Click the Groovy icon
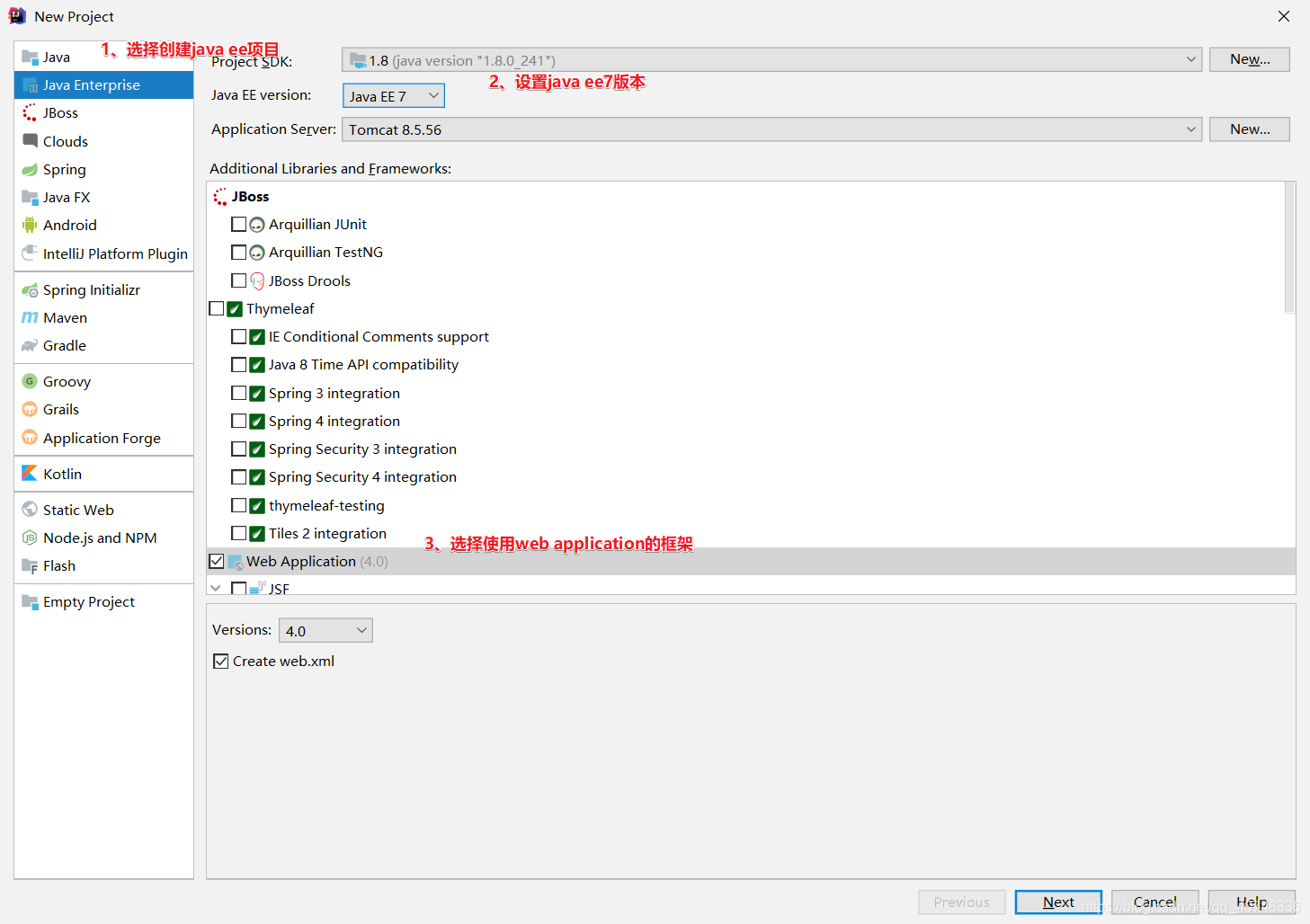This screenshot has height=924, width=1310. pos(30,381)
